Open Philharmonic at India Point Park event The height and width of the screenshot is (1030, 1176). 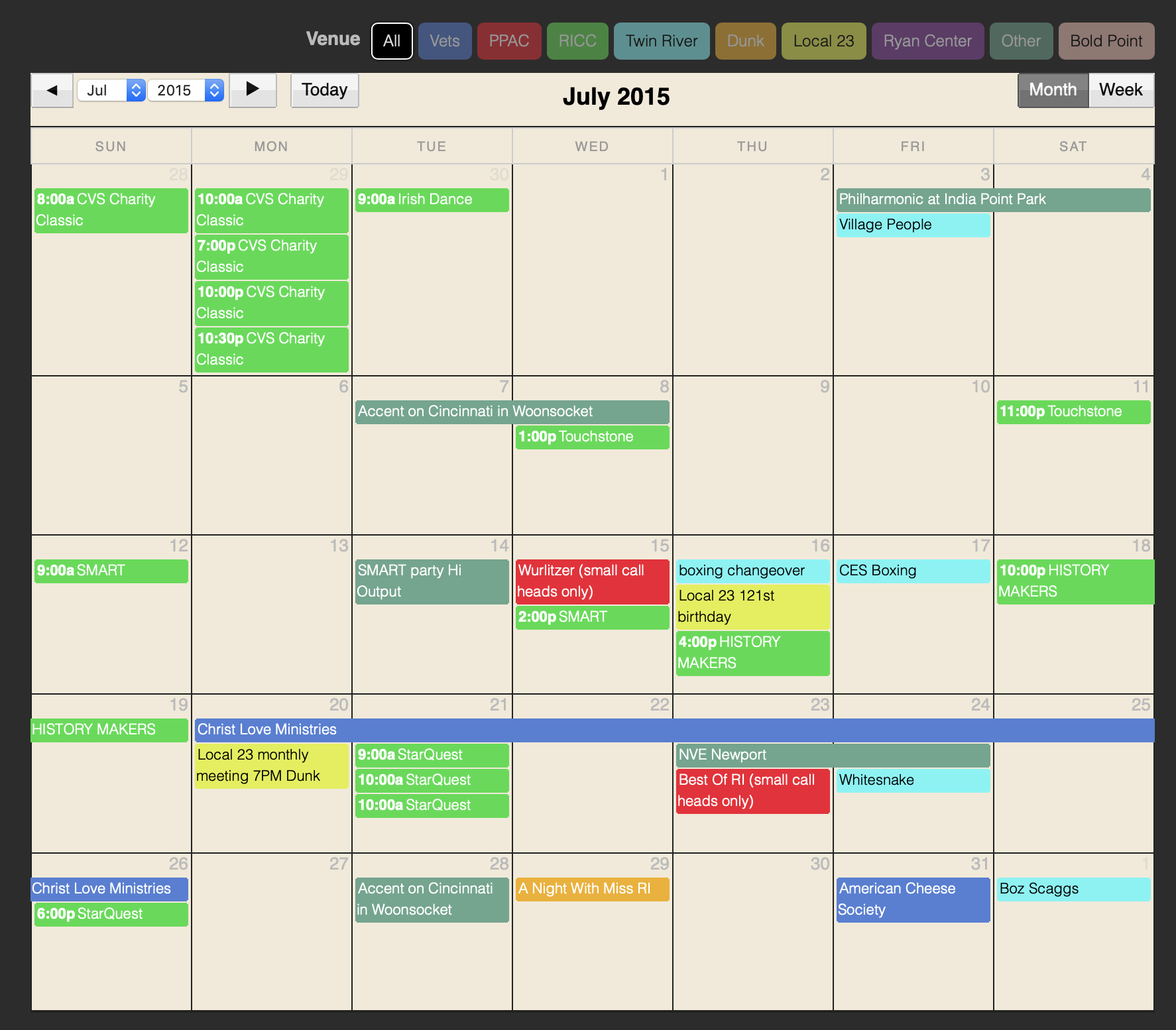click(992, 200)
